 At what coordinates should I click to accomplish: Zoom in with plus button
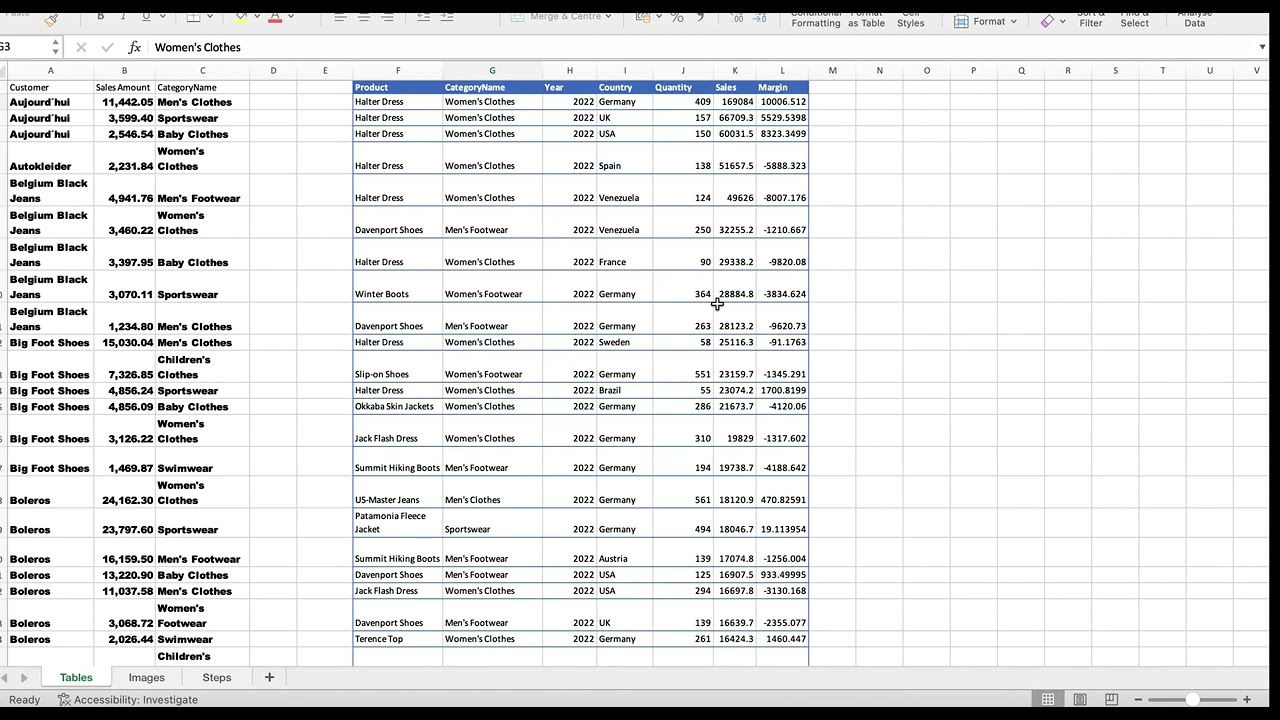[x=1246, y=699]
